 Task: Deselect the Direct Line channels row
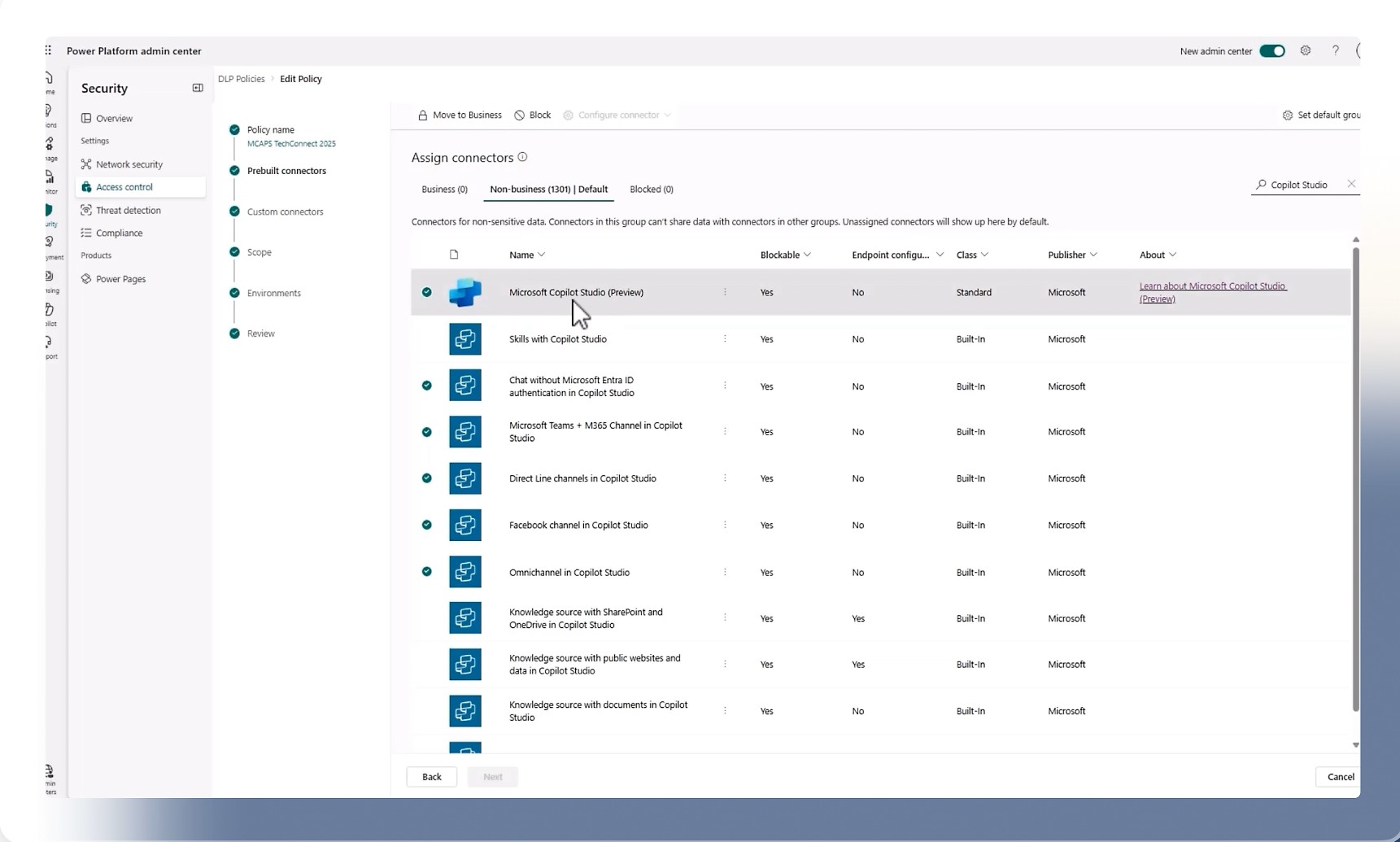(427, 478)
